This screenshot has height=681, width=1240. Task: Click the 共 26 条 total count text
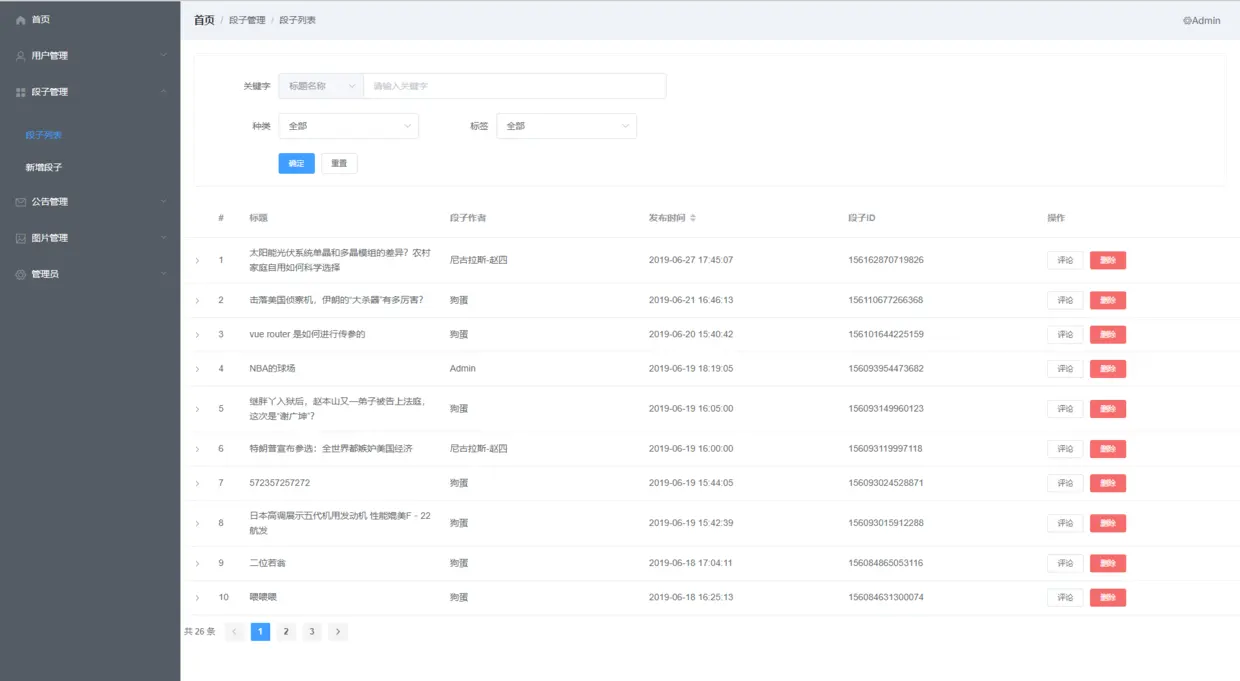[x=200, y=632]
